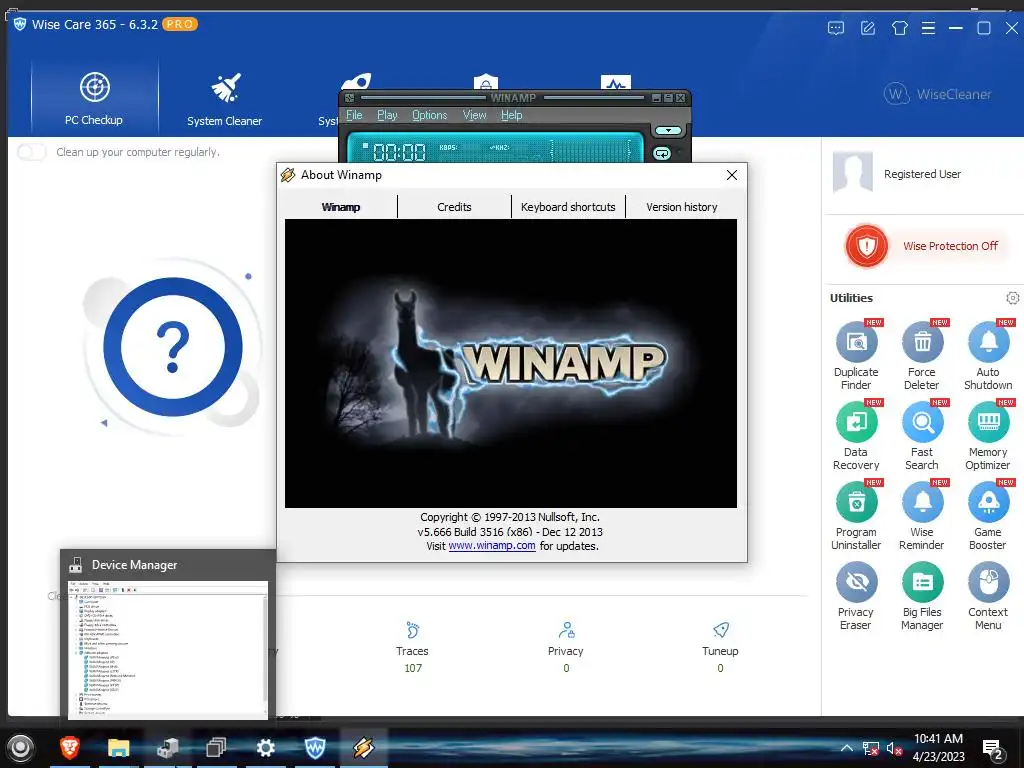Click the Traces footprint icon

click(412, 630)
